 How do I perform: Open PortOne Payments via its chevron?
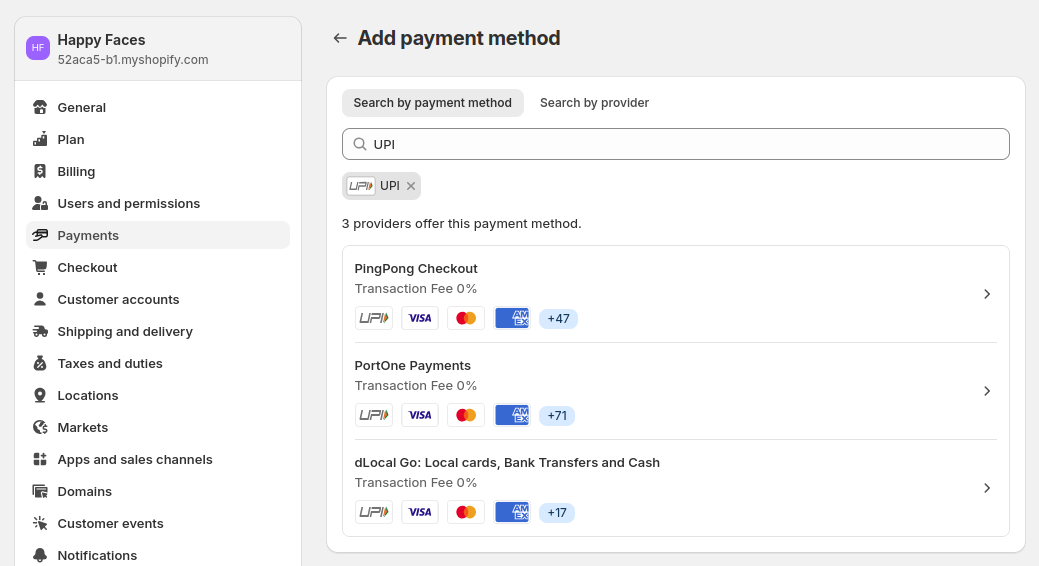[x=987, y=391]
